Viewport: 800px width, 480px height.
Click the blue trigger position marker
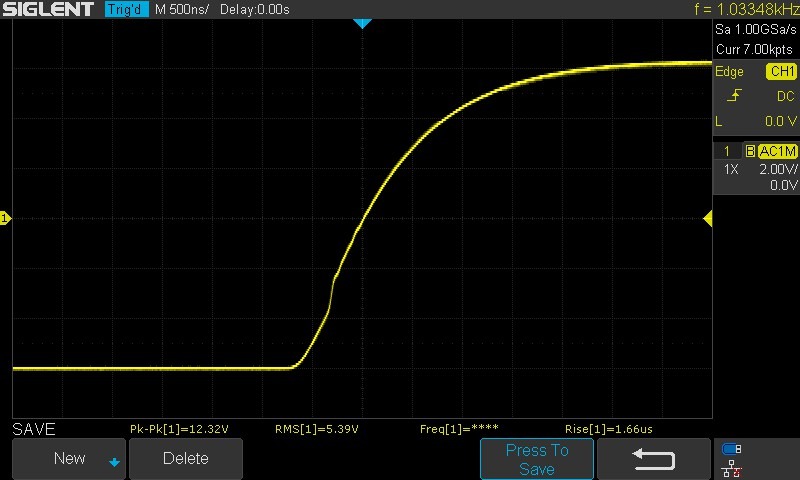tap(362, 23)
